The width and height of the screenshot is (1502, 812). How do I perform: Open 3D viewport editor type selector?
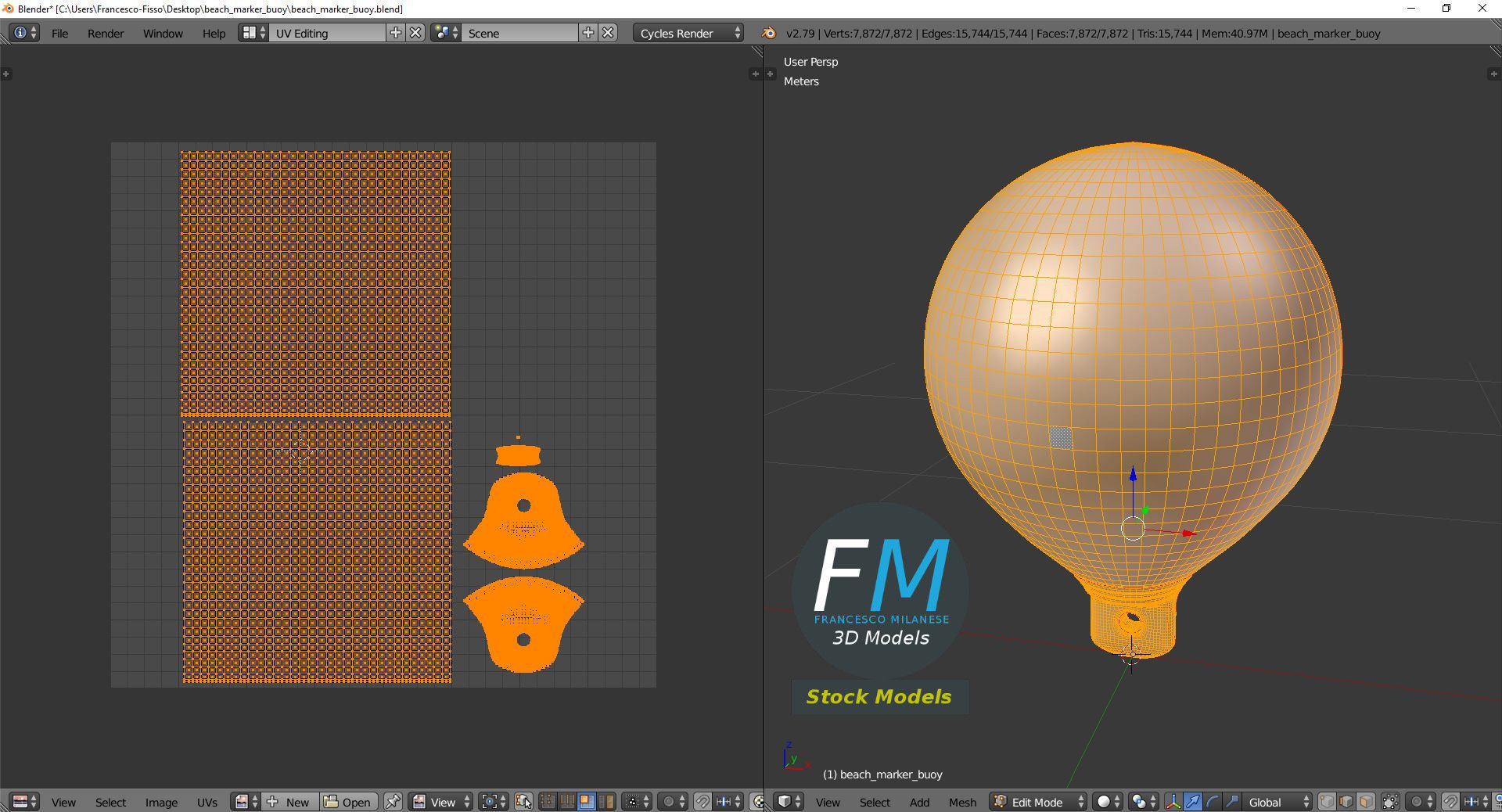point(789,802)
